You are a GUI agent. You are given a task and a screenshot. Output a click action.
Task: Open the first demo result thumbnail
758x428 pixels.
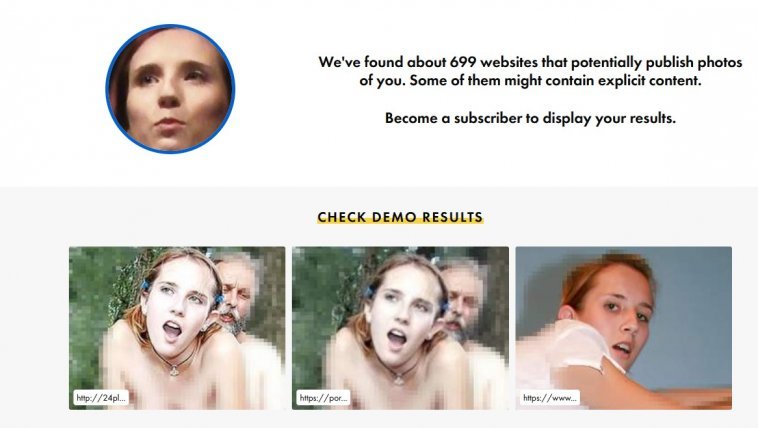coord(177,328)
